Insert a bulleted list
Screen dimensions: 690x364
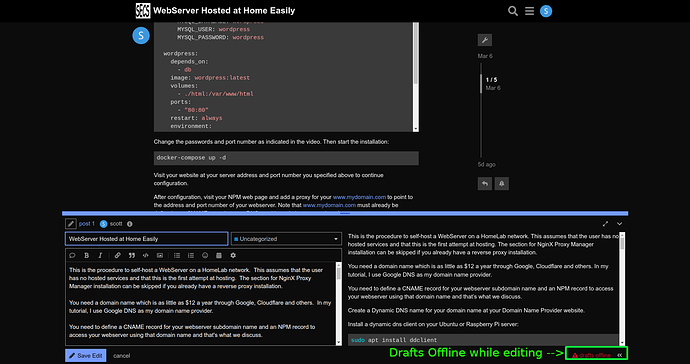point(177,255)
